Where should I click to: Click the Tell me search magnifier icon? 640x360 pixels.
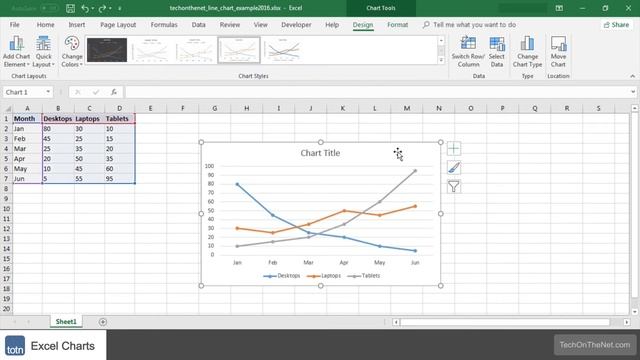[x=426, y=25]
